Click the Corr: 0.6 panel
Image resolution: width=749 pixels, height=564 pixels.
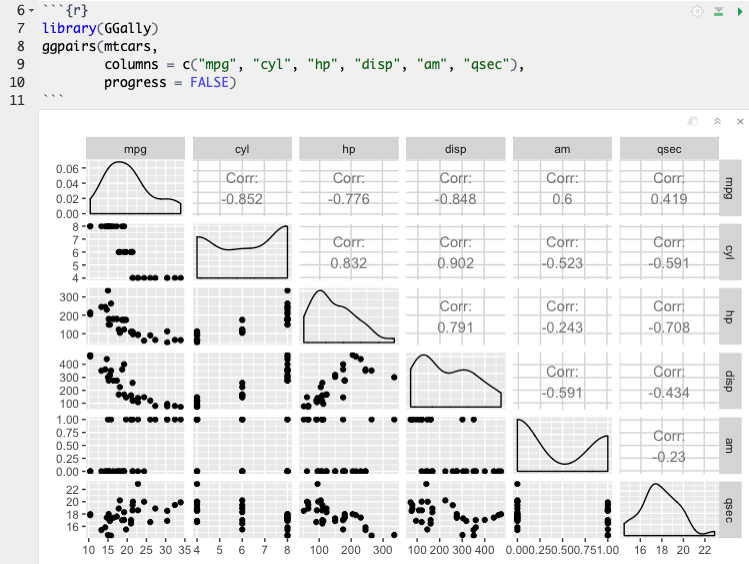[x=562, y=188]
